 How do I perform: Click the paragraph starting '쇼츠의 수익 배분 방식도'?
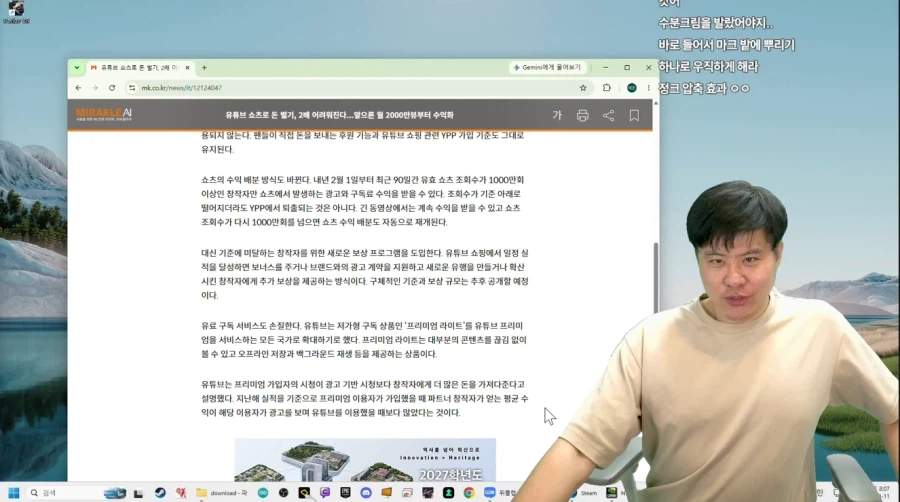pos(362,201)
